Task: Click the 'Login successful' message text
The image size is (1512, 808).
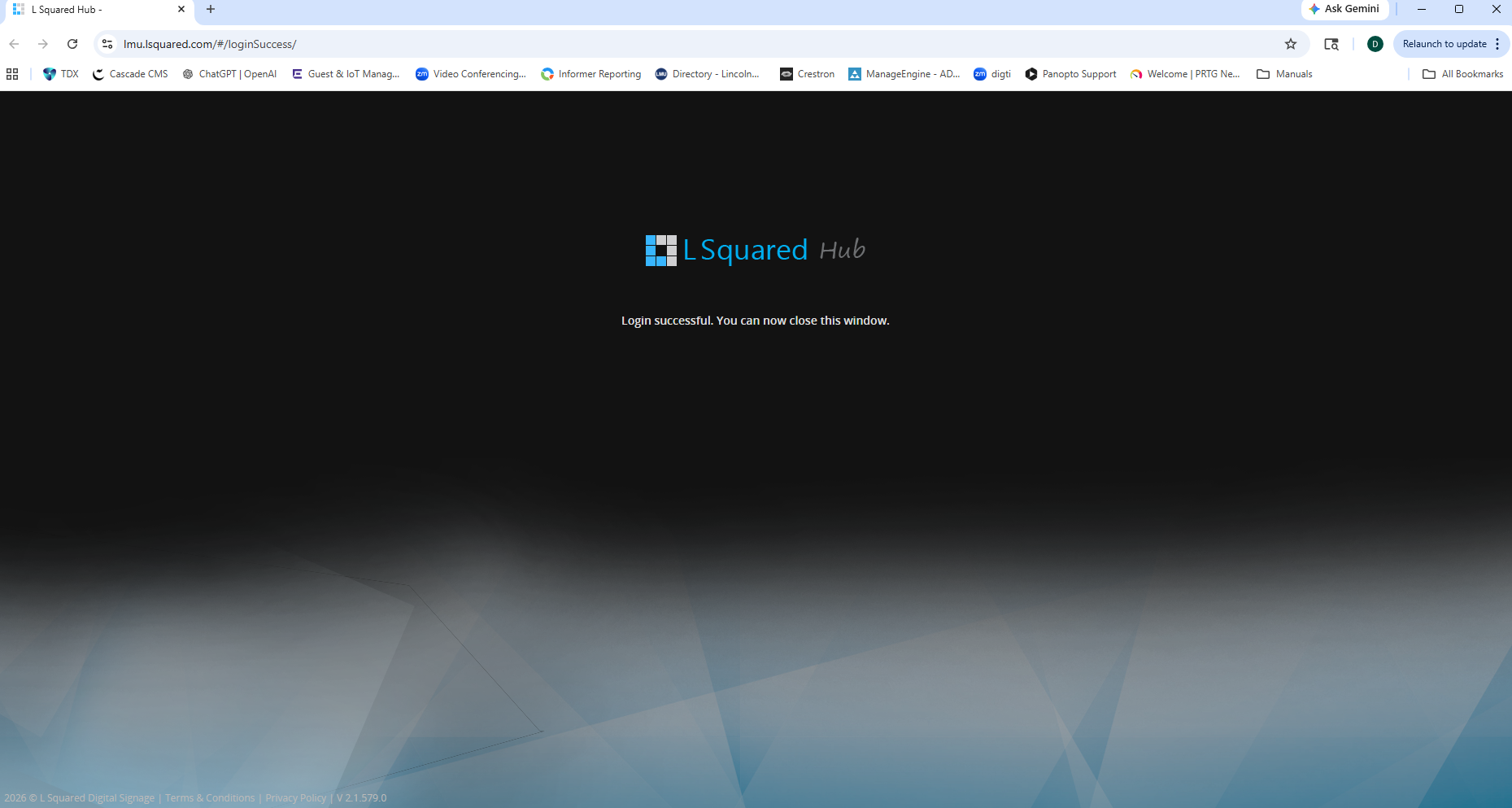Action: (756, 321)
